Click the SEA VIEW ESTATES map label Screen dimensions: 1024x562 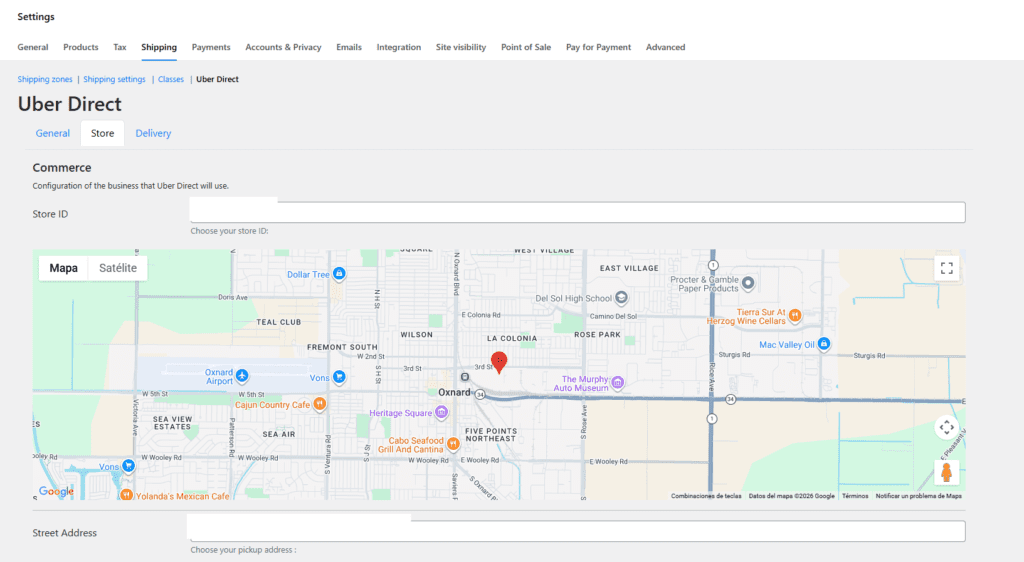click(172, 423)
